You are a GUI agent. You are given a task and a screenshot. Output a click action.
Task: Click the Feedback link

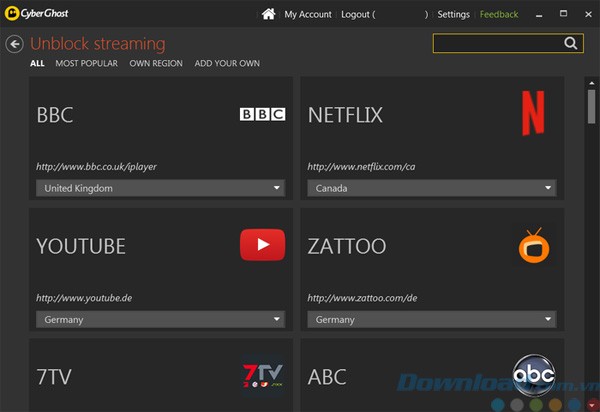click(x=499, y=15)
